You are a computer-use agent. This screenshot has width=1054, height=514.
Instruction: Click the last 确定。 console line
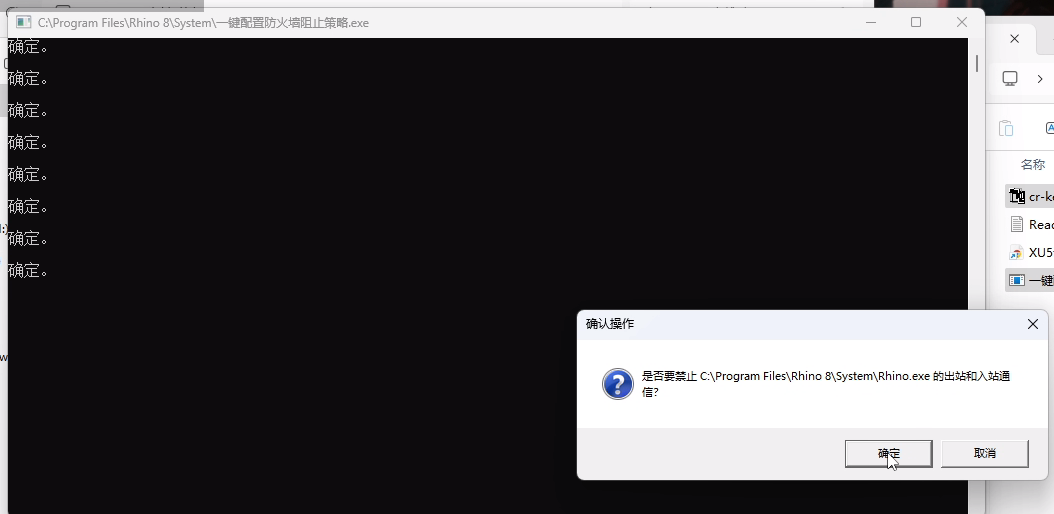pos(28,270)
